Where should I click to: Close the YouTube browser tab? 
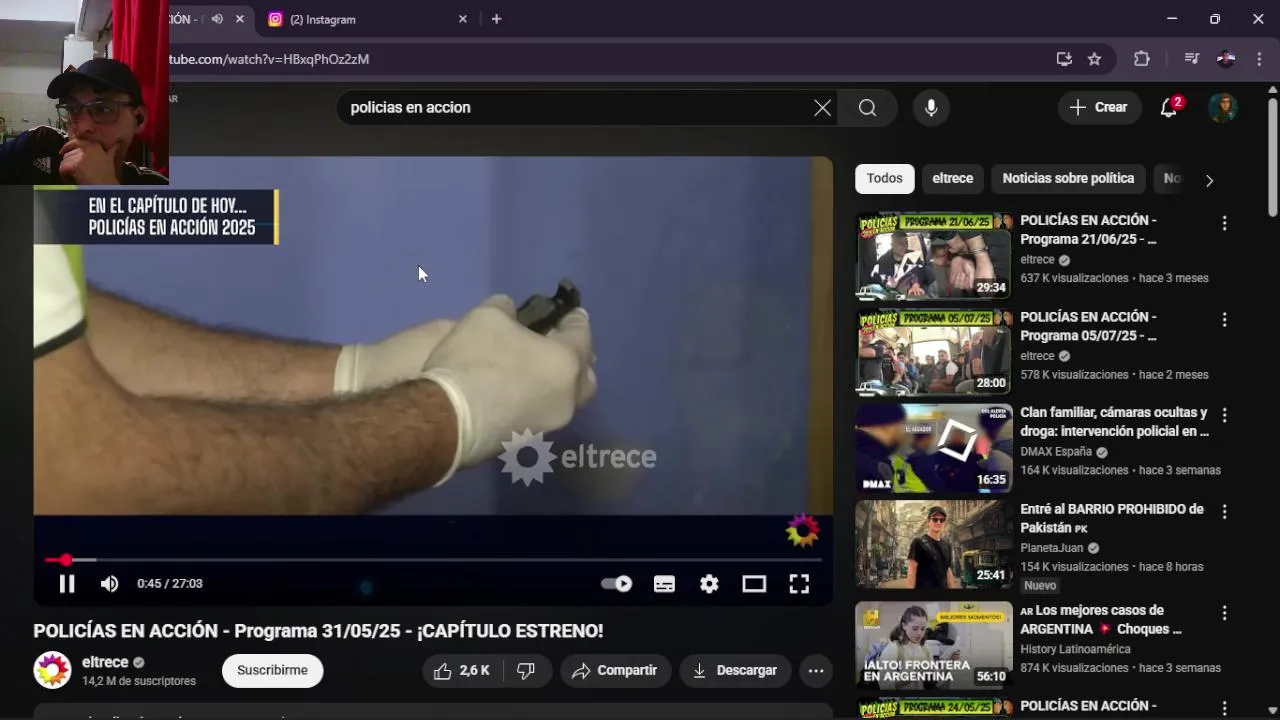(x=240, y=19)
